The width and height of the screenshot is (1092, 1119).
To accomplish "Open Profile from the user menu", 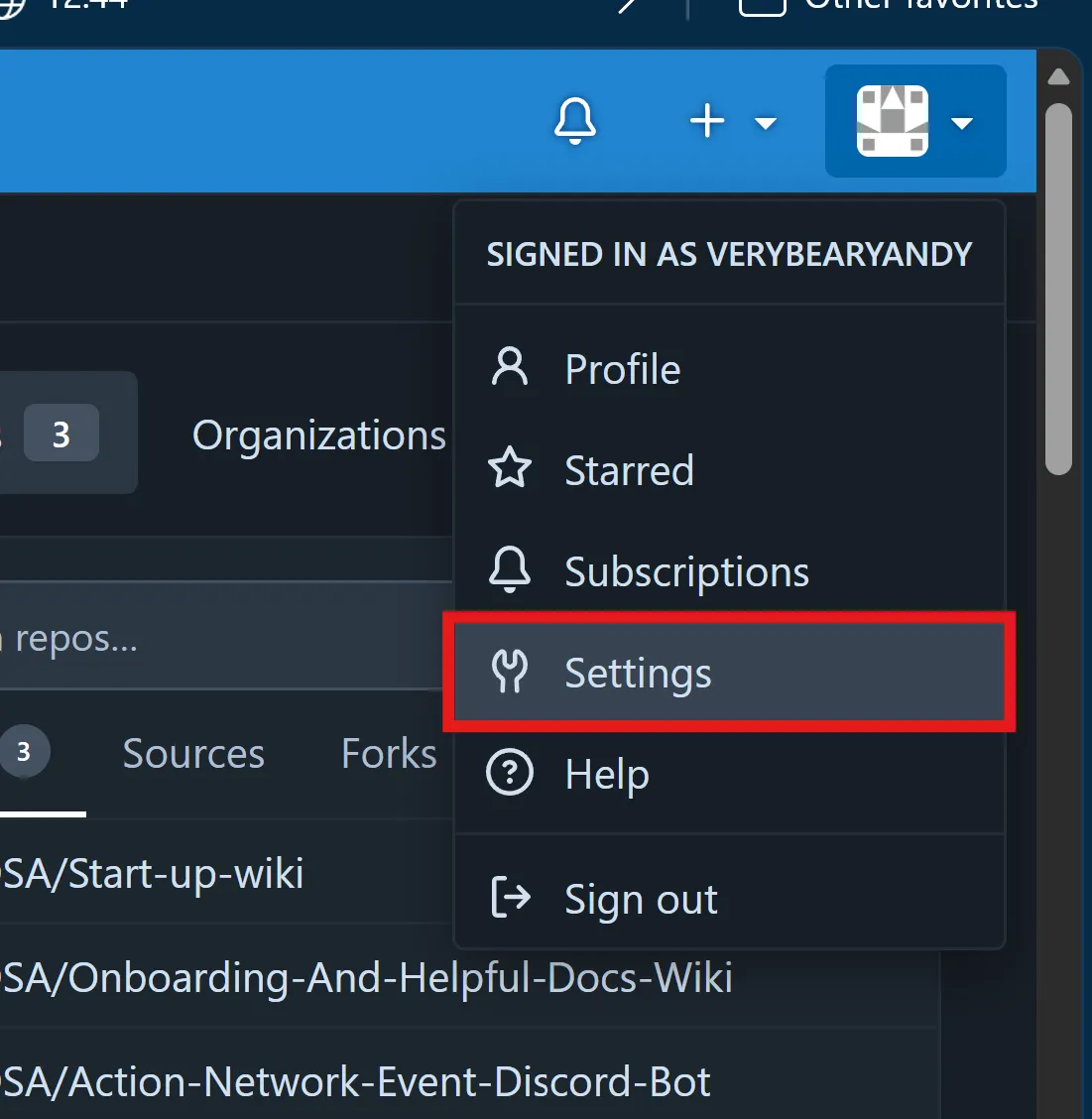I will click(729, 369).
